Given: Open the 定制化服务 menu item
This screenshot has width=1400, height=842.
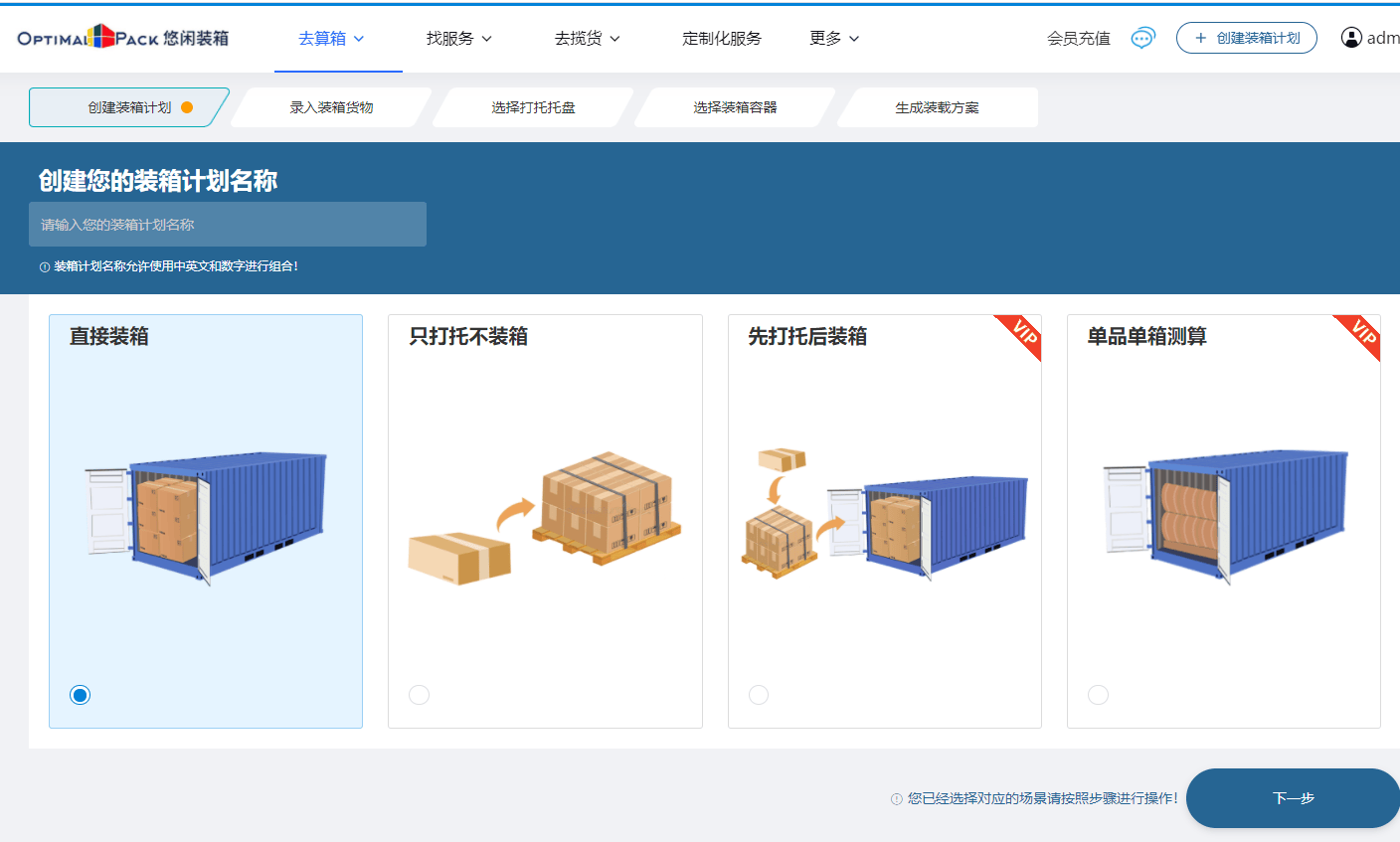Looking at the screenshot, I should point(722,39).
